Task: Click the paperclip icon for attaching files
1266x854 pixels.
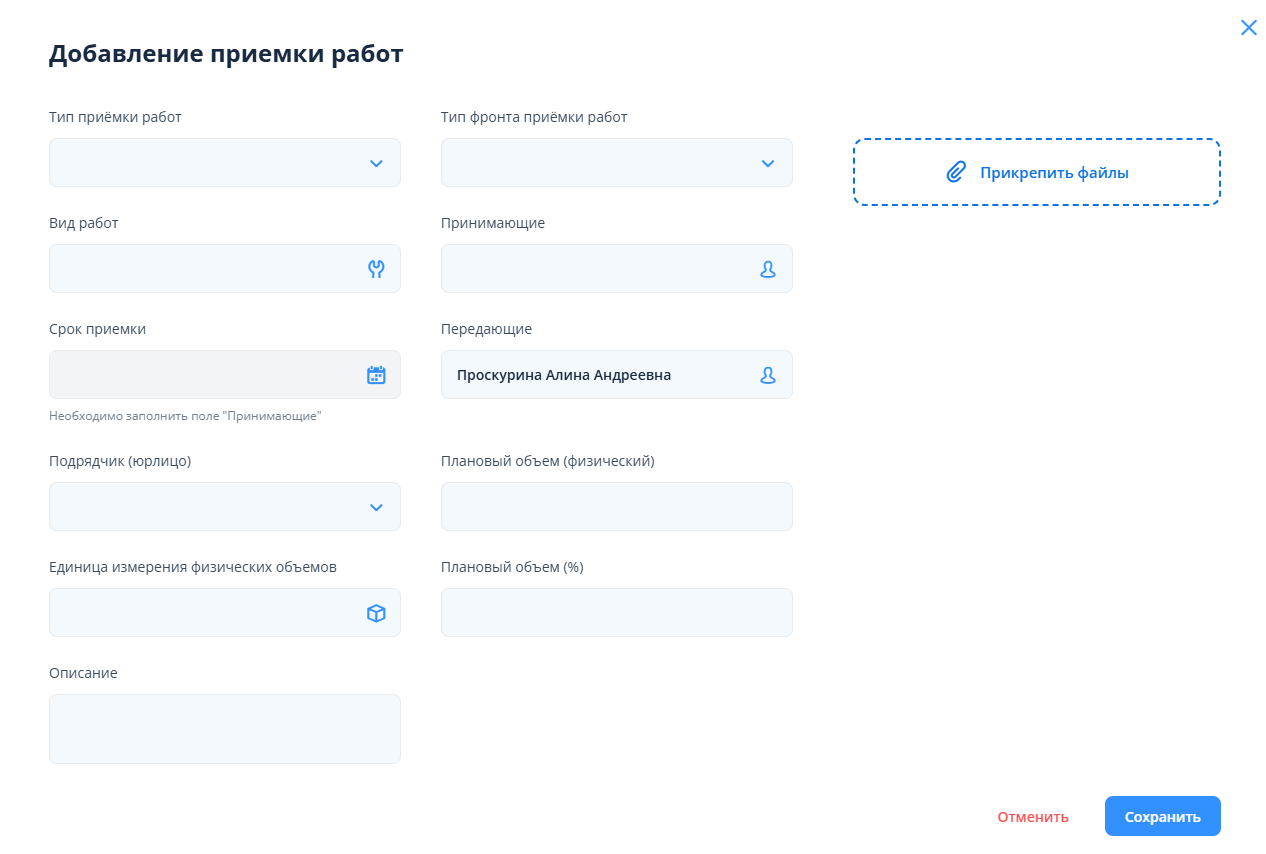Action: [x=956, y=172]
